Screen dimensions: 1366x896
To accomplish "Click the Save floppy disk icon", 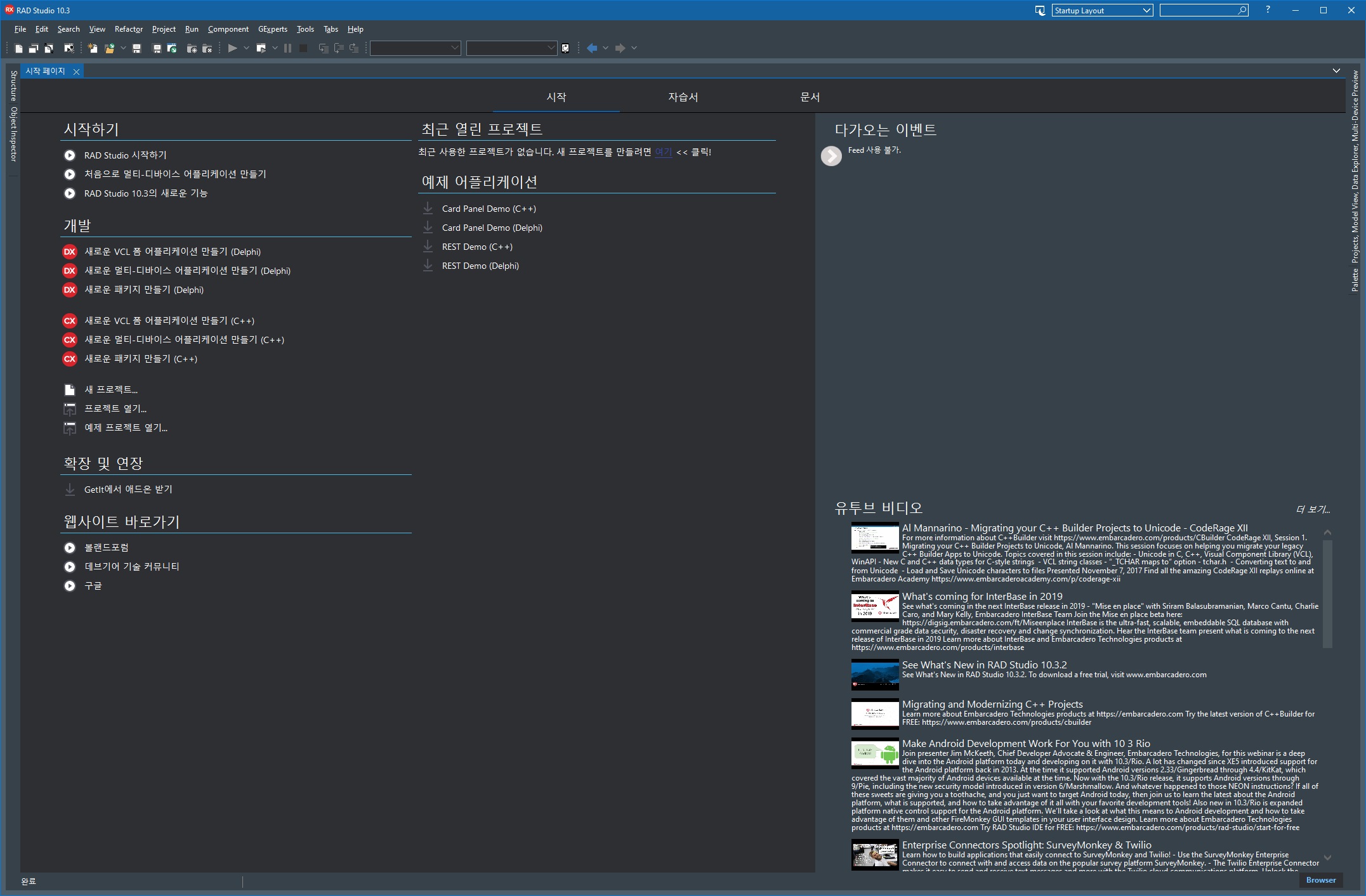I will 136,48.
